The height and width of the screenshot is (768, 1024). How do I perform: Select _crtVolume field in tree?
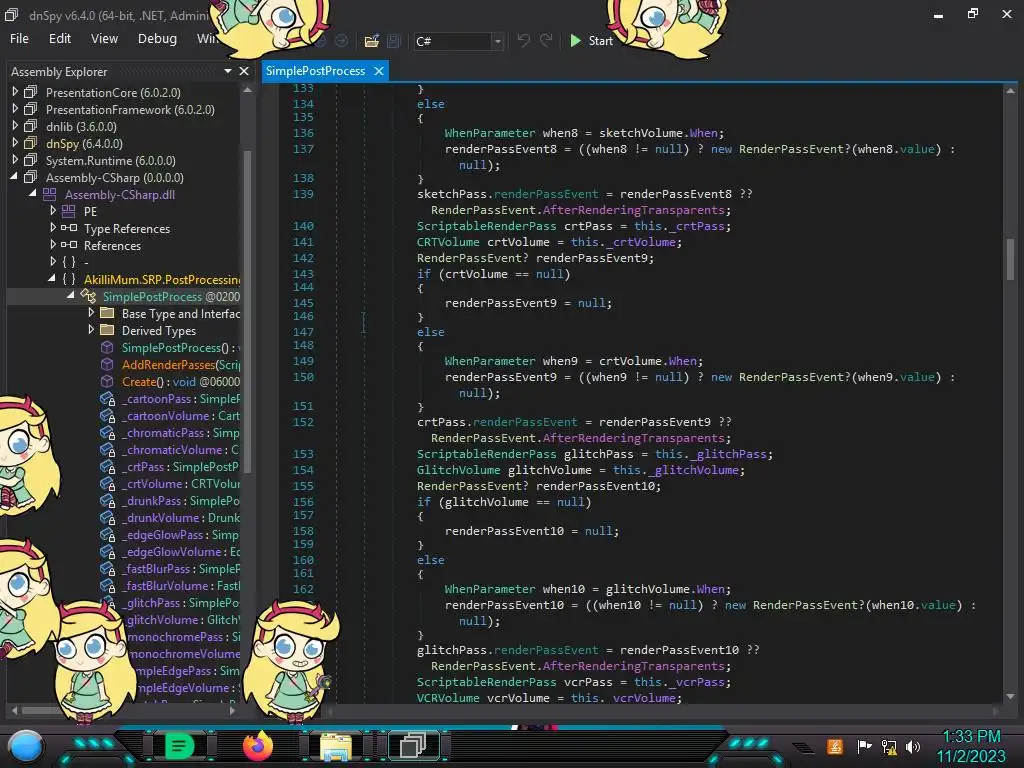coord(181,483)
